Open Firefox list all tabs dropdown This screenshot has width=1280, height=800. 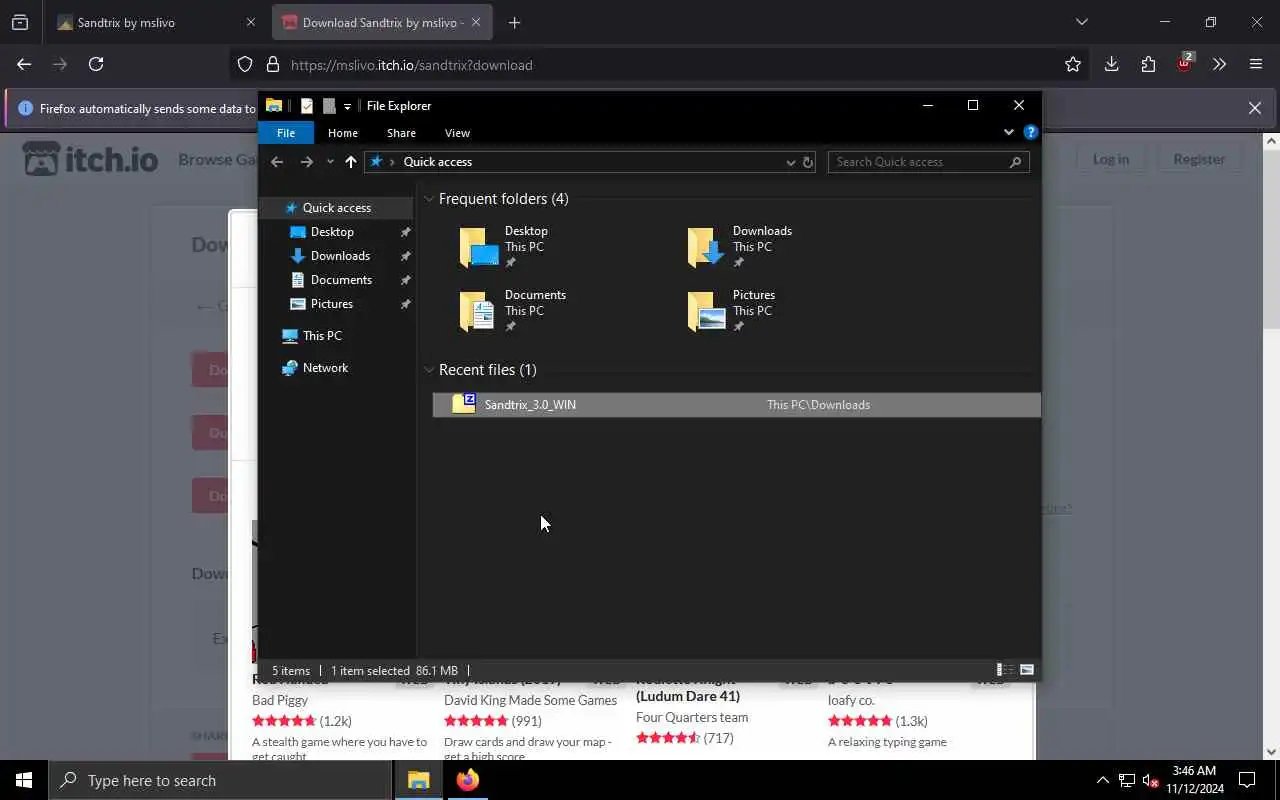click(1081, 22)
